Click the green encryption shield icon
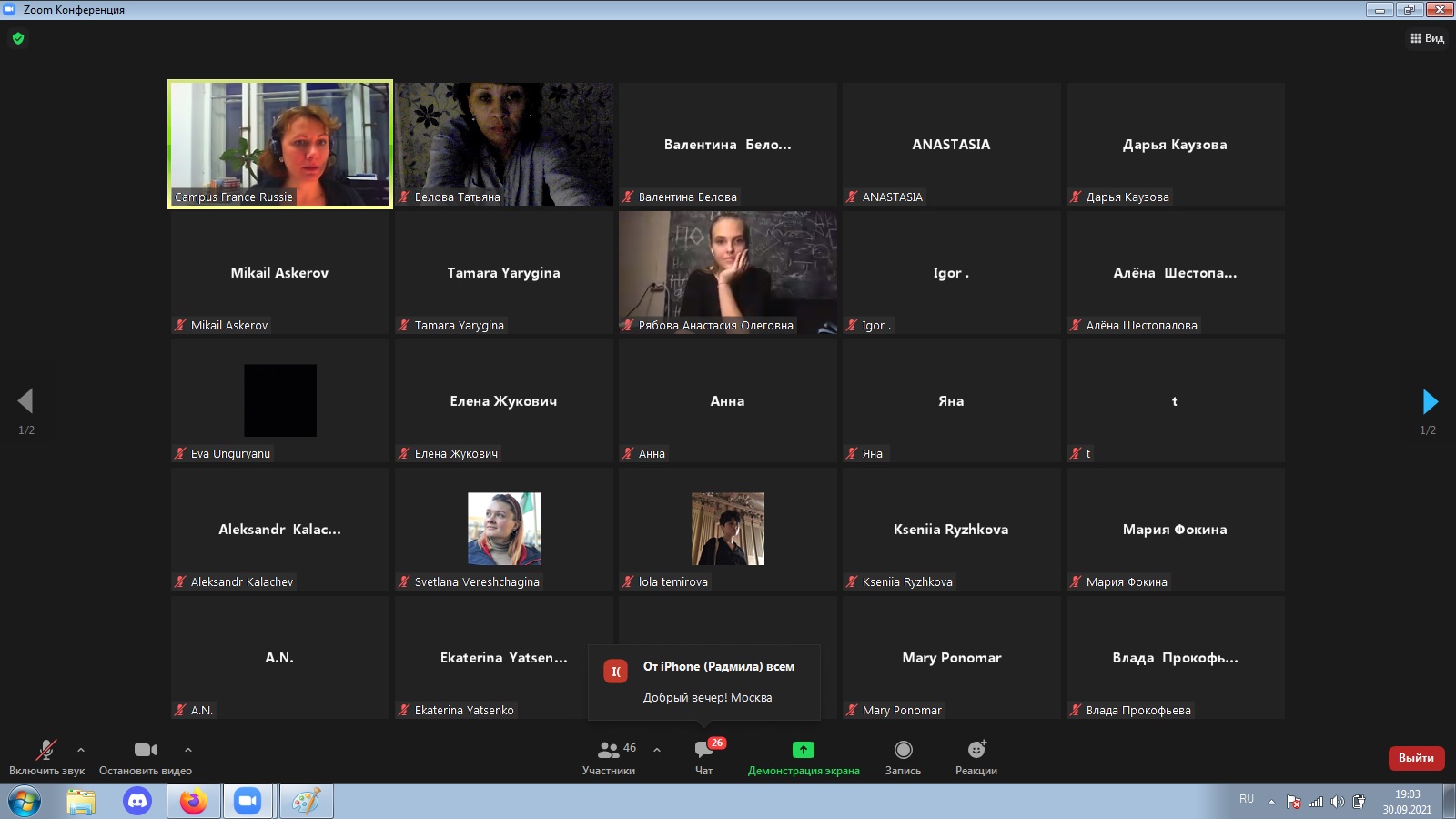The width and height of the screenshot is (1456, 819). [18, 38]
